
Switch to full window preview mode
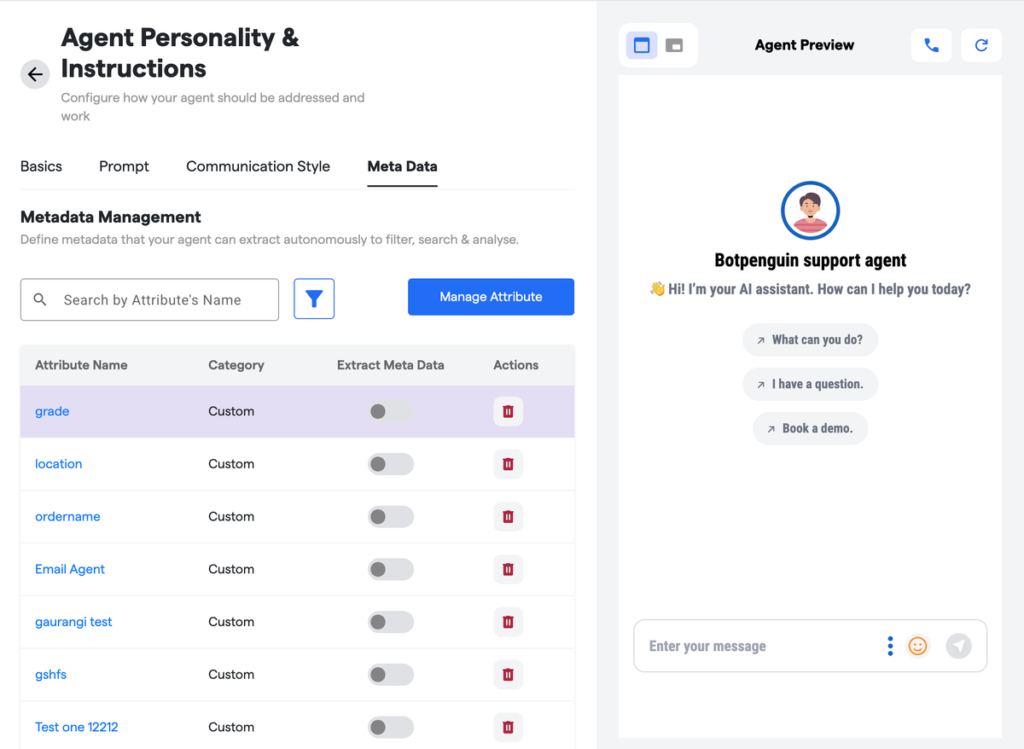tap(642, 45)
